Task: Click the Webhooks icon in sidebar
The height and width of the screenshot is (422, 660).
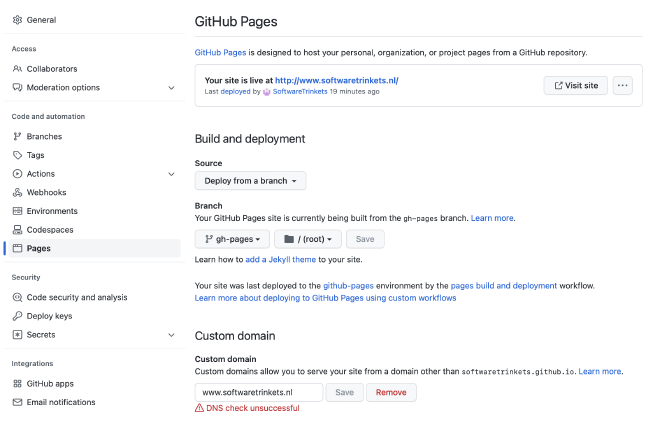Action: 17,192
